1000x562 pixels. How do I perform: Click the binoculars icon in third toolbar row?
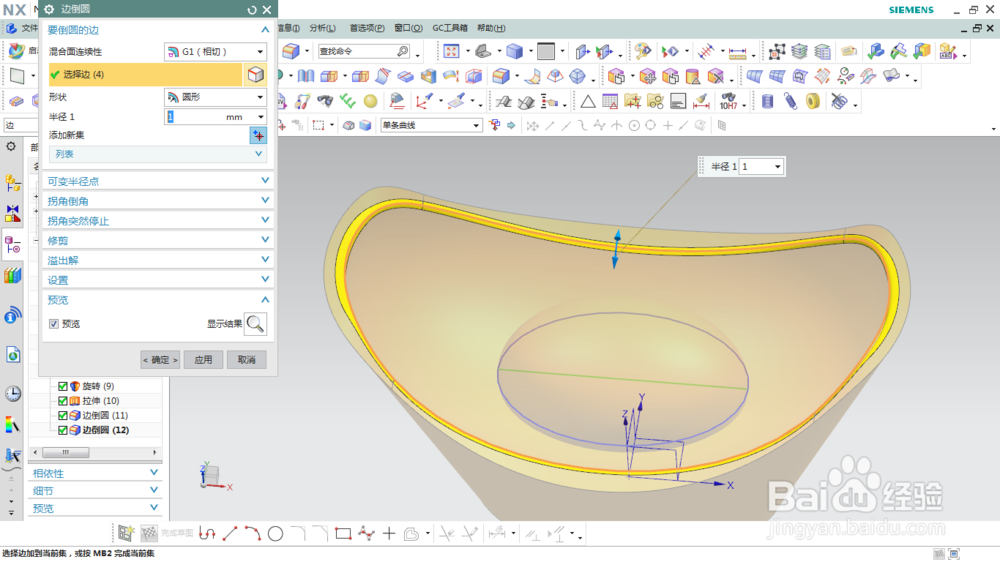point(325,101)
